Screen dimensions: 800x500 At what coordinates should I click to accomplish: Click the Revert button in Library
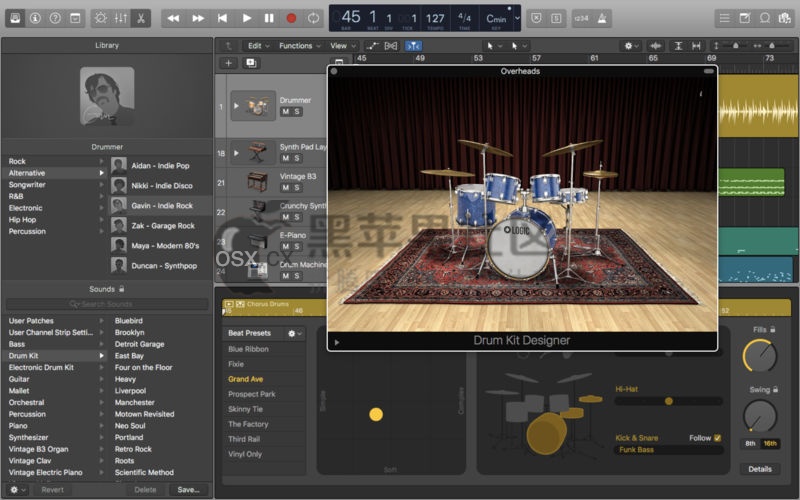(x=53, y=490)
